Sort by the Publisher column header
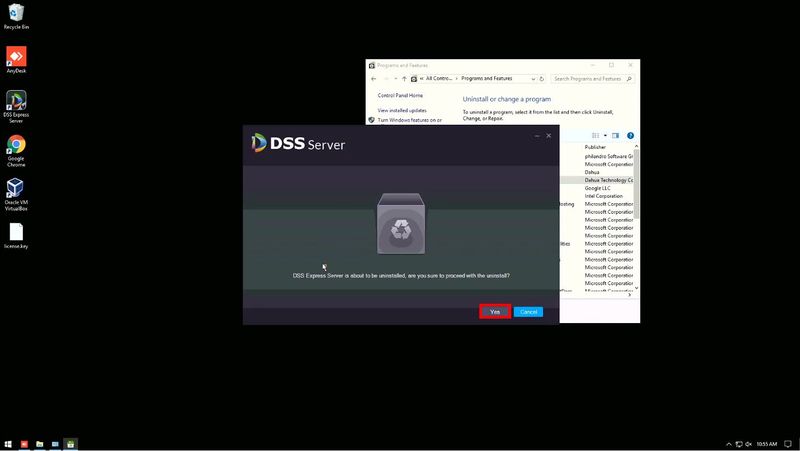 tap(595, 147)
